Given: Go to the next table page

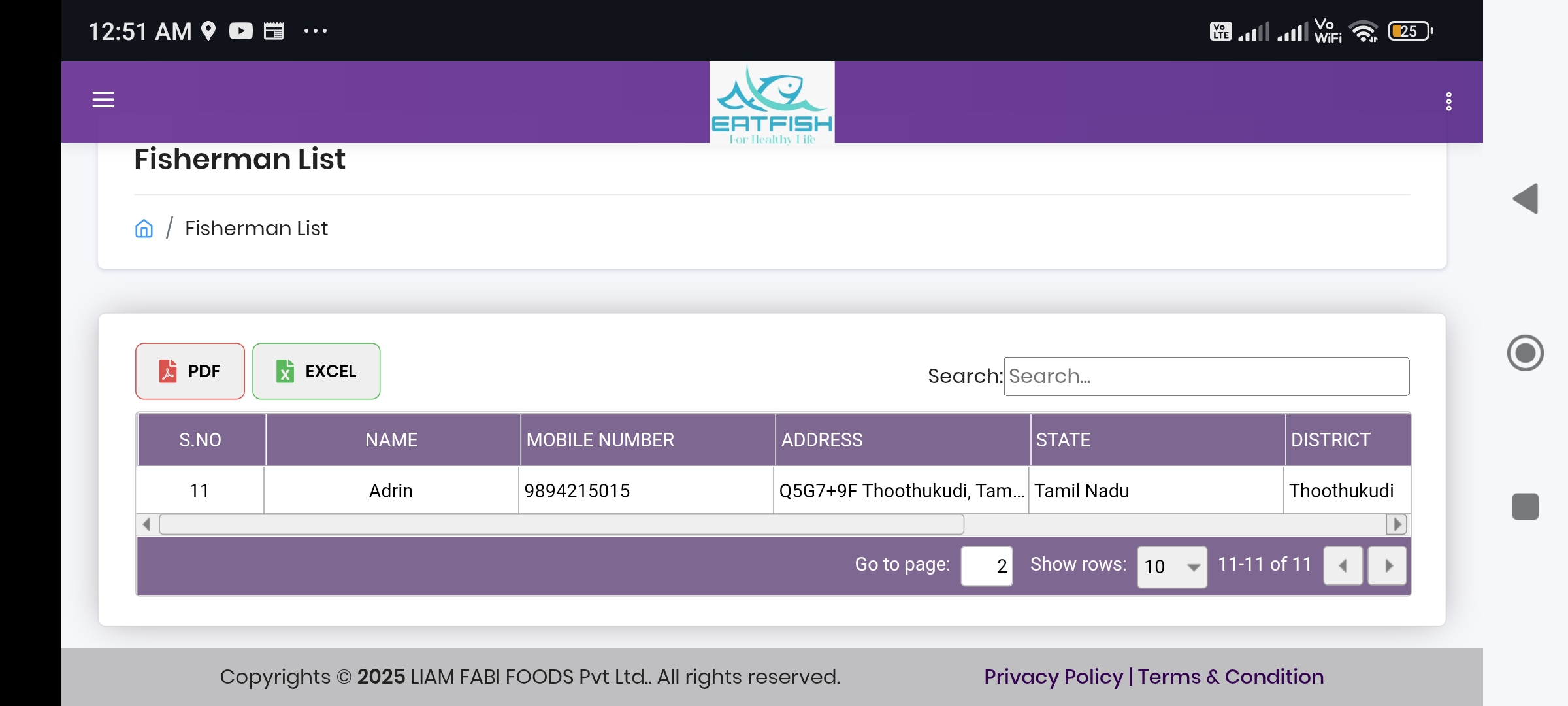Looking at the screenshot, I should pyautogui.click(x=1387, y=565).
